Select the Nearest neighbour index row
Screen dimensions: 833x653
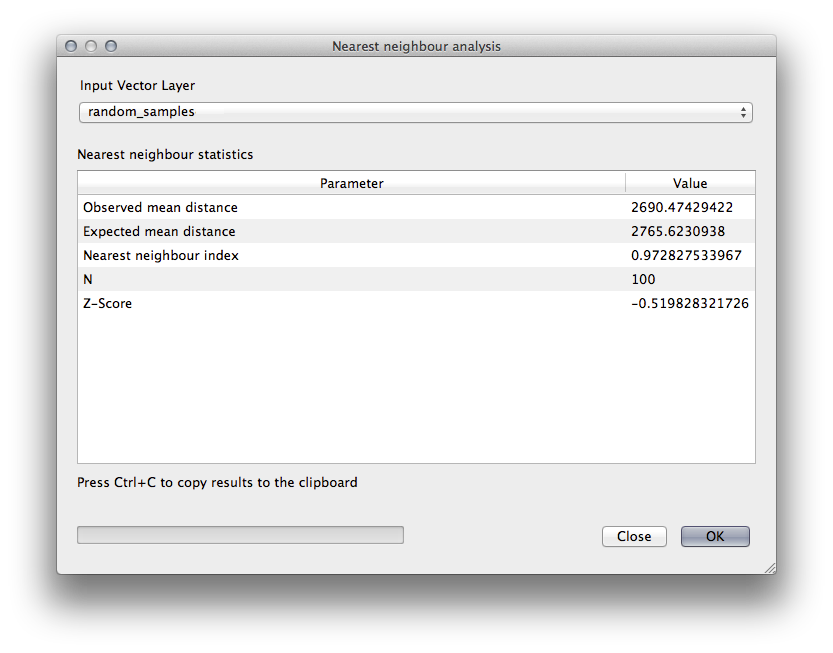(161, 256)
